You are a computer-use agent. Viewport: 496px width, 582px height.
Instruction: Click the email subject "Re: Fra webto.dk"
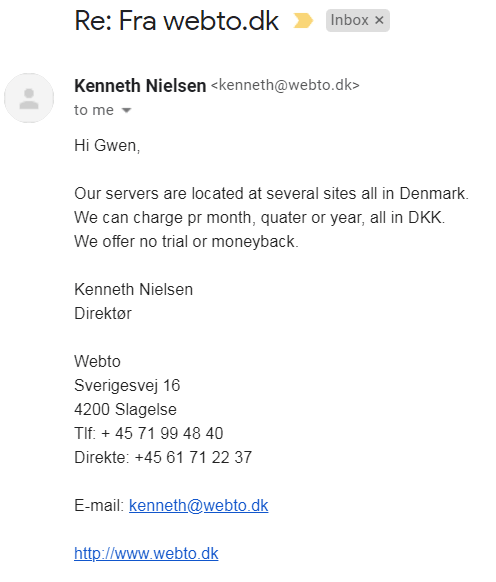coord(176,21)
